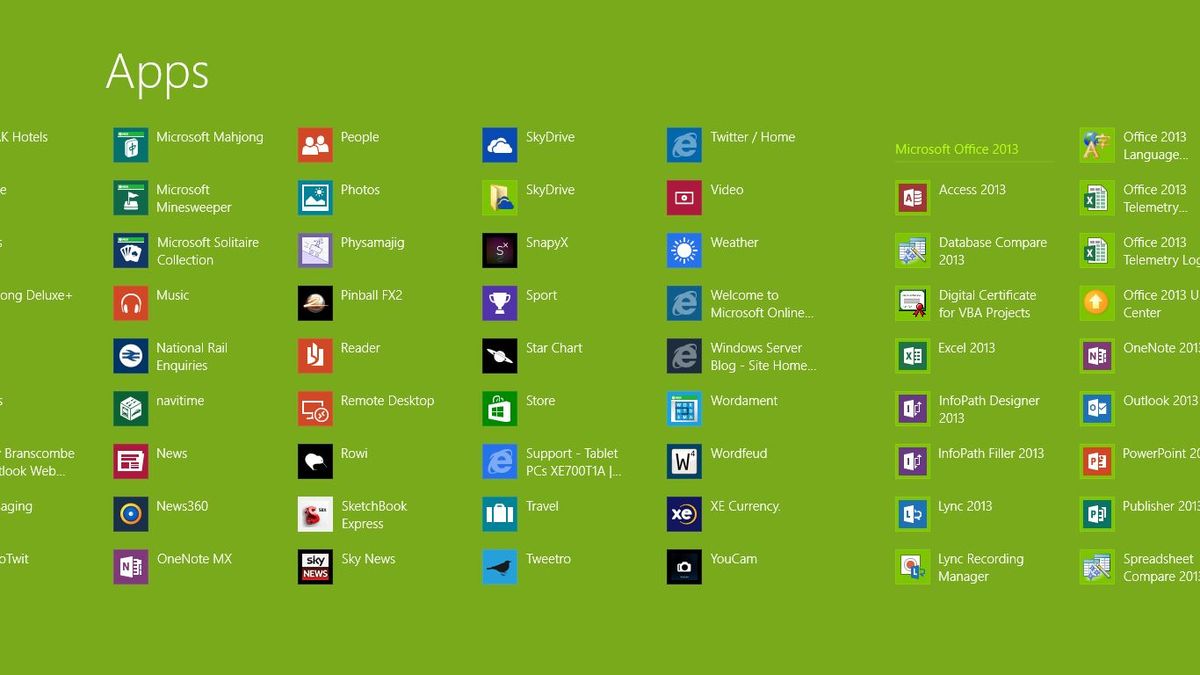Click the 'Pinball FX2' label text

coord(372,296)
